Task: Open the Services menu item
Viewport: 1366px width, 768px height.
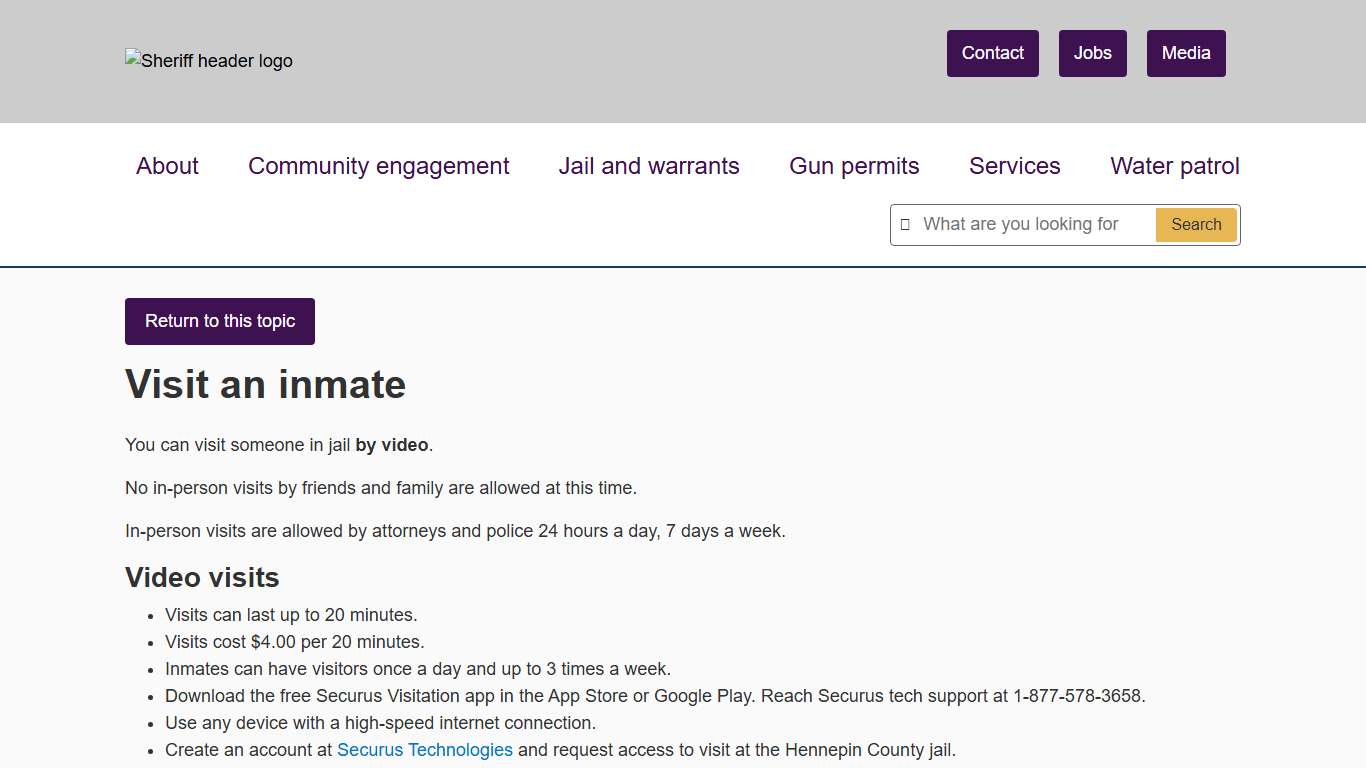Action: tap(1014, 166)
